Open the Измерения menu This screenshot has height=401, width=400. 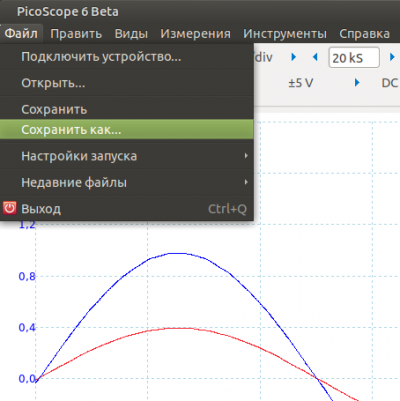(195, 34)
